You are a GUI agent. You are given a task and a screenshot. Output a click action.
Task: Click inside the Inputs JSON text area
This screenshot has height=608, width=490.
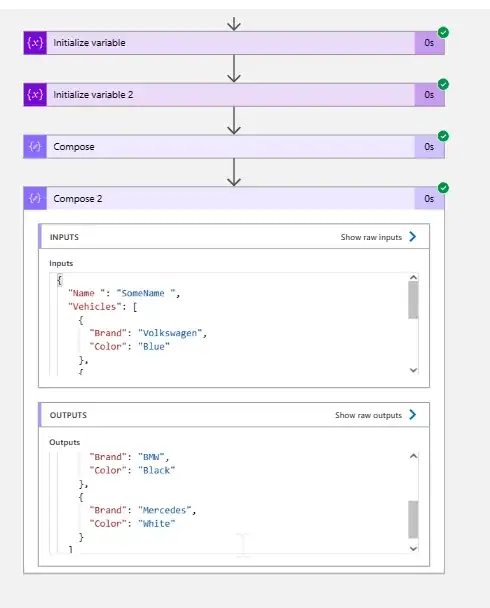[229, 324]
